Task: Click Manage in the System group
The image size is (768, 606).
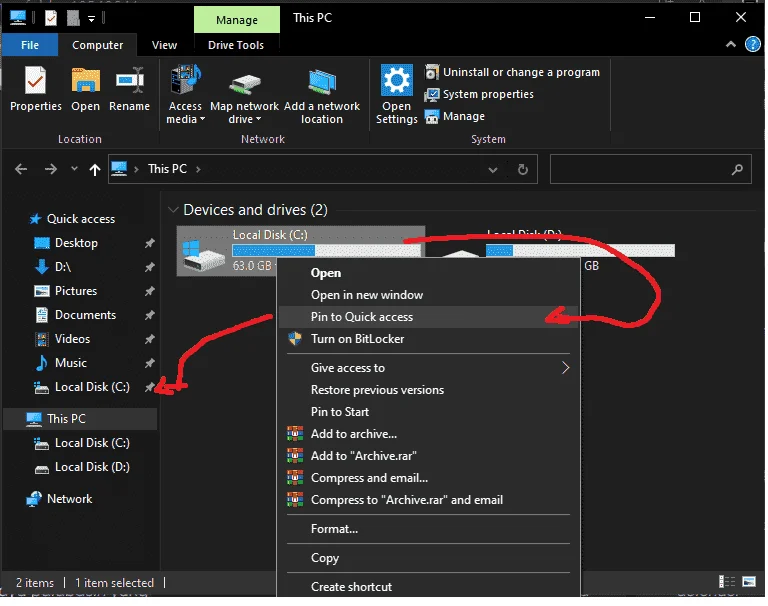Action: [455, 117]
